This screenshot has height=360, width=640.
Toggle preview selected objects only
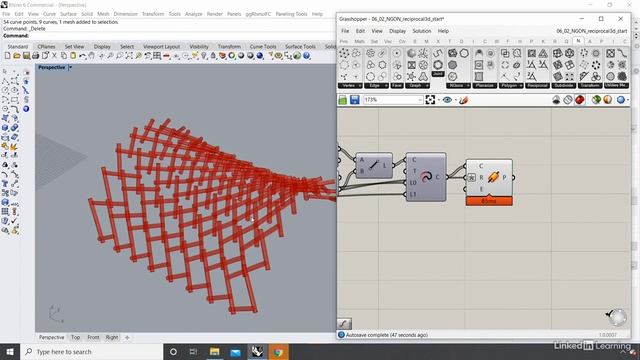(596, 100)
